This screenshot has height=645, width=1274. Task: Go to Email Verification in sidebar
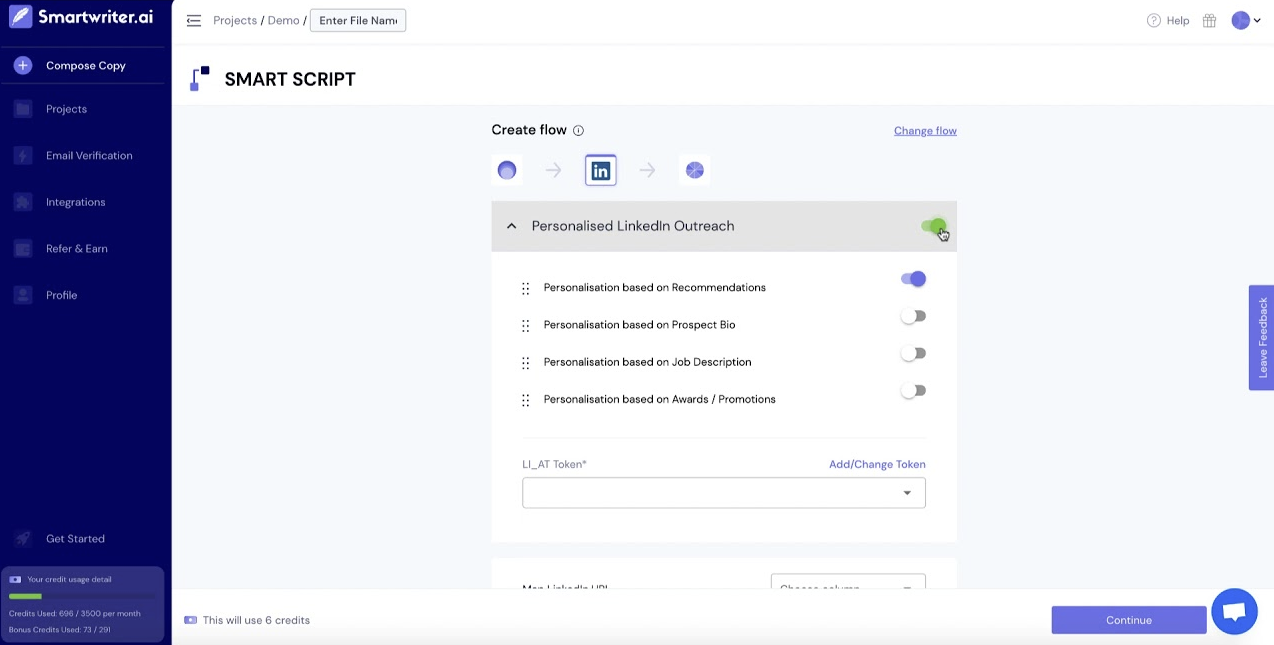89,156
